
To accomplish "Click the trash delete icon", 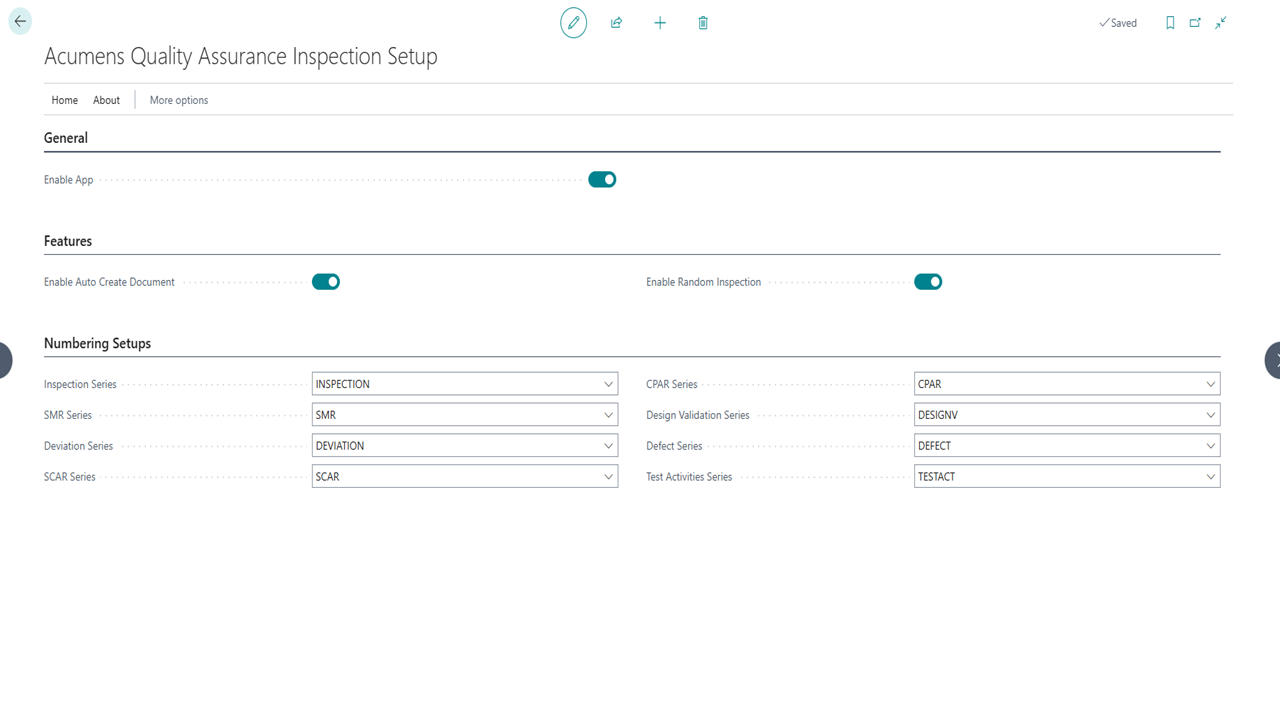I will 703,23.
